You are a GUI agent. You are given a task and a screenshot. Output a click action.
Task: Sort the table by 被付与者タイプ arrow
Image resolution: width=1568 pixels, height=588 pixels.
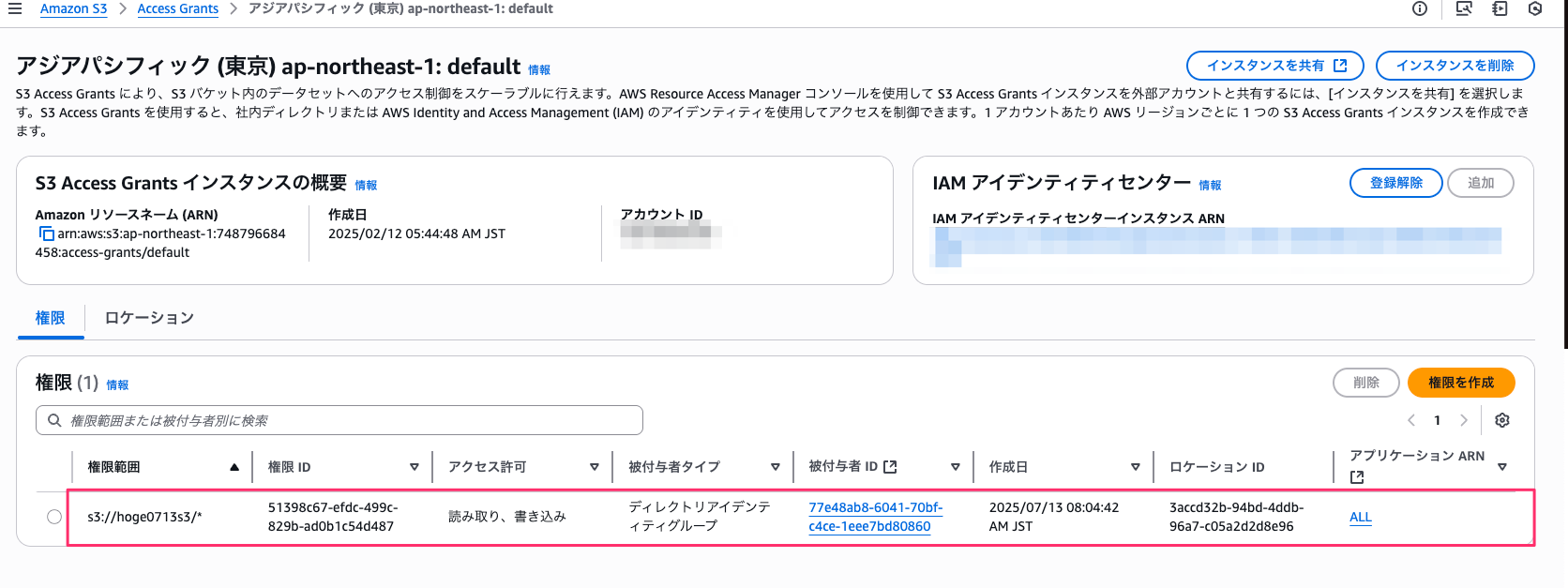click(x=776, y=467)
